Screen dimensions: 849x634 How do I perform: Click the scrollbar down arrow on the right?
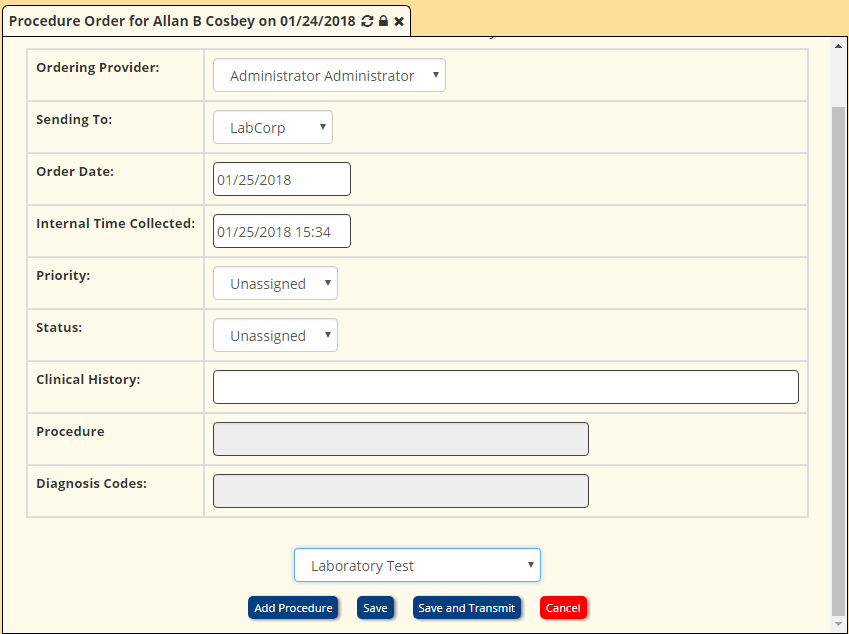point(837,625)
